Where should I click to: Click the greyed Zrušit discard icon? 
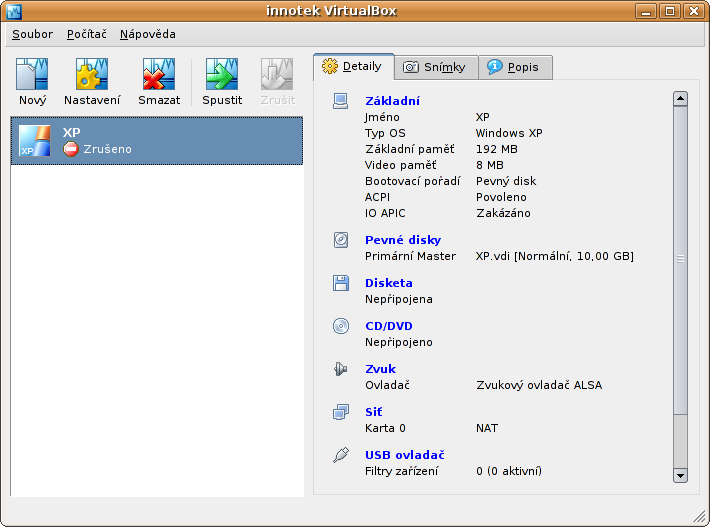(277, 74)
